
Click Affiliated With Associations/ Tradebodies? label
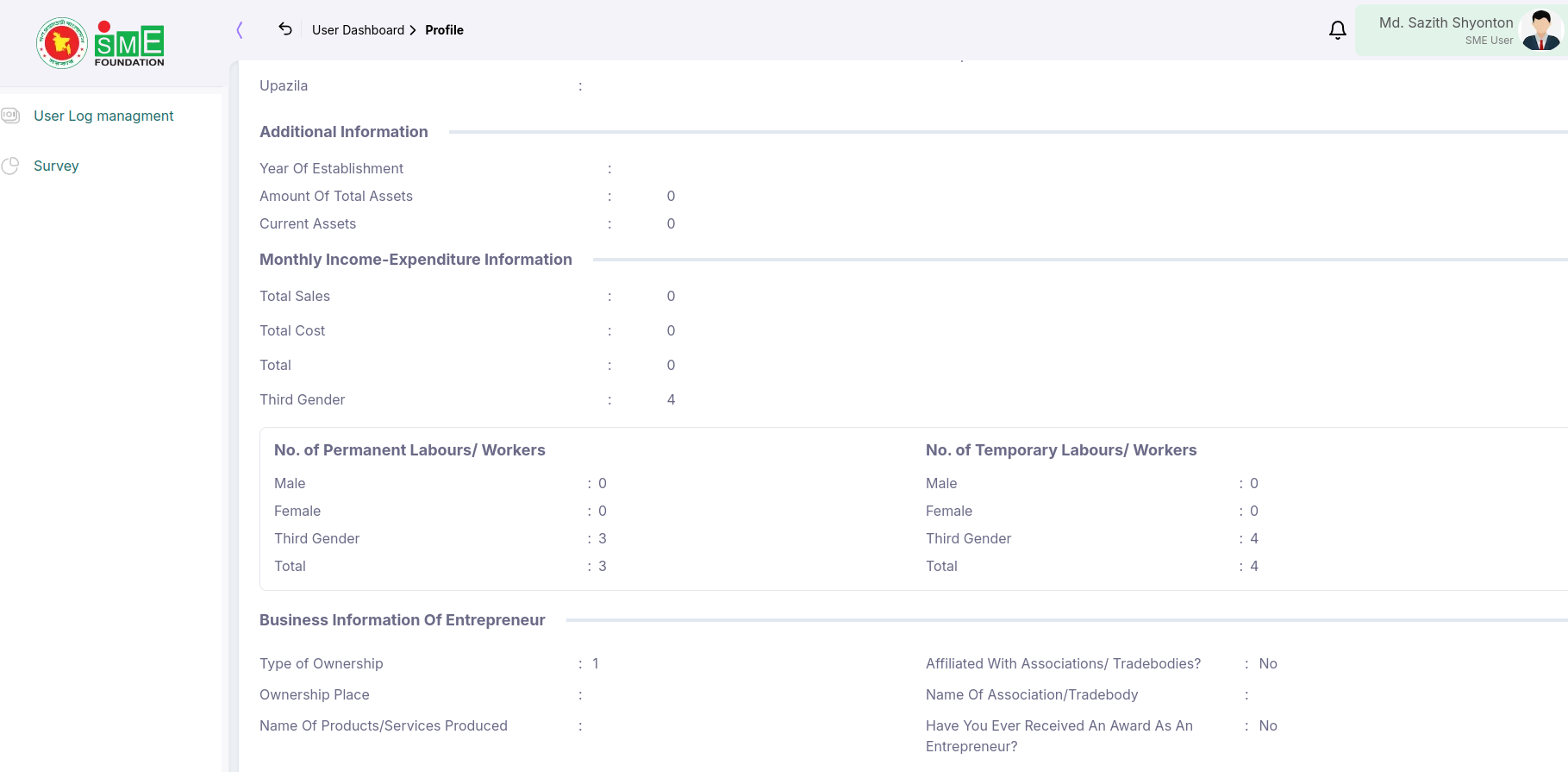[x=1063, y=663]
